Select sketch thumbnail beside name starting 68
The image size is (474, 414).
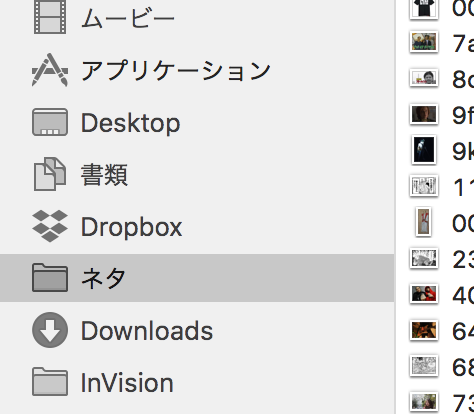pyautogui.click(x=424, y=366)
